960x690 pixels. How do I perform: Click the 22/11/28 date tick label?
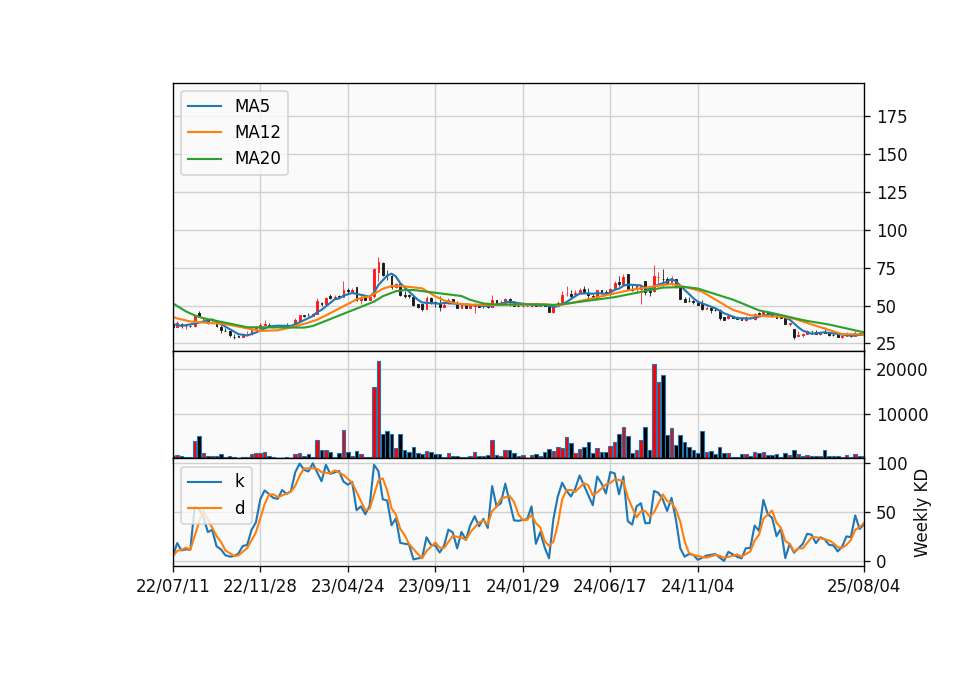(260, 586)
